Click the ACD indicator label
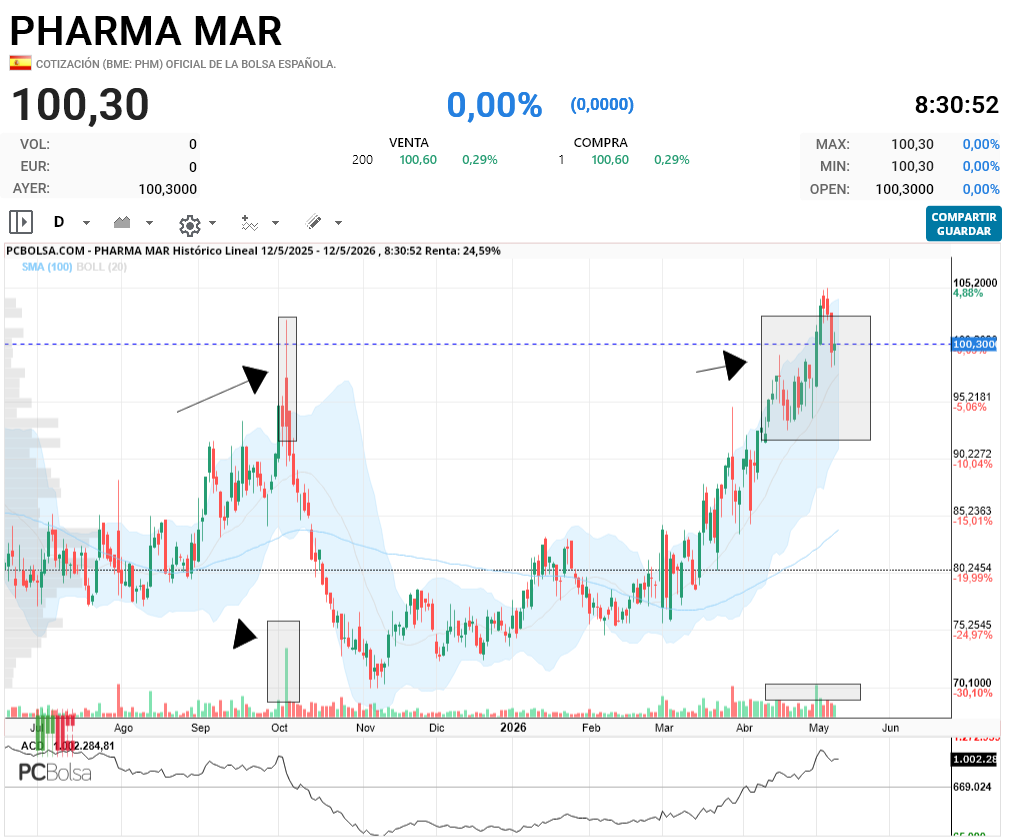The width and height of the screenshot is (1012, 837). tap(32, 746)
